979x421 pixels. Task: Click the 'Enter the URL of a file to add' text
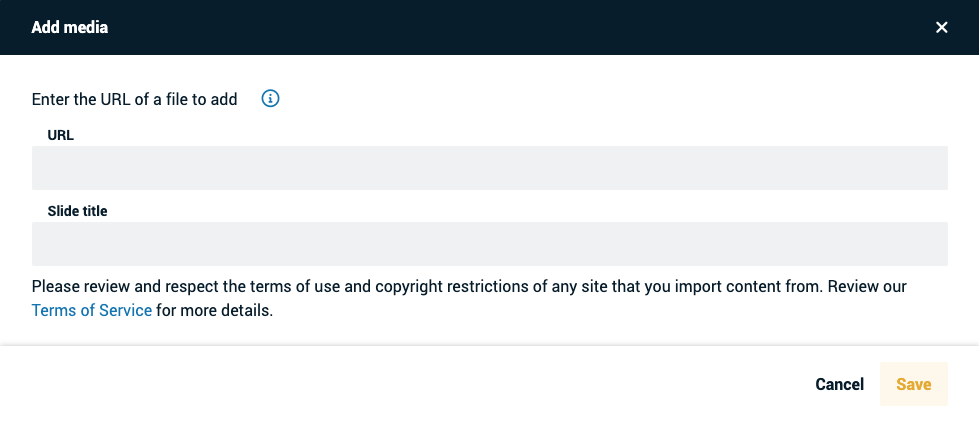click(134, 99)
